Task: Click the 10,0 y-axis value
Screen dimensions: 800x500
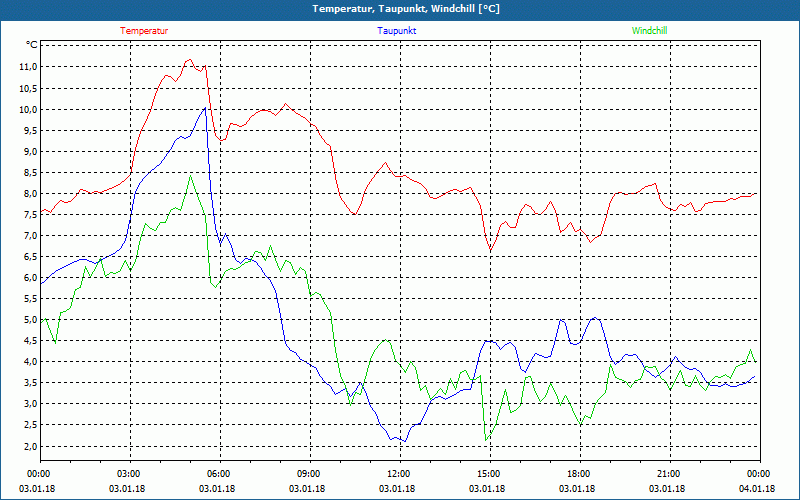Action: click(x=28, y=110)
